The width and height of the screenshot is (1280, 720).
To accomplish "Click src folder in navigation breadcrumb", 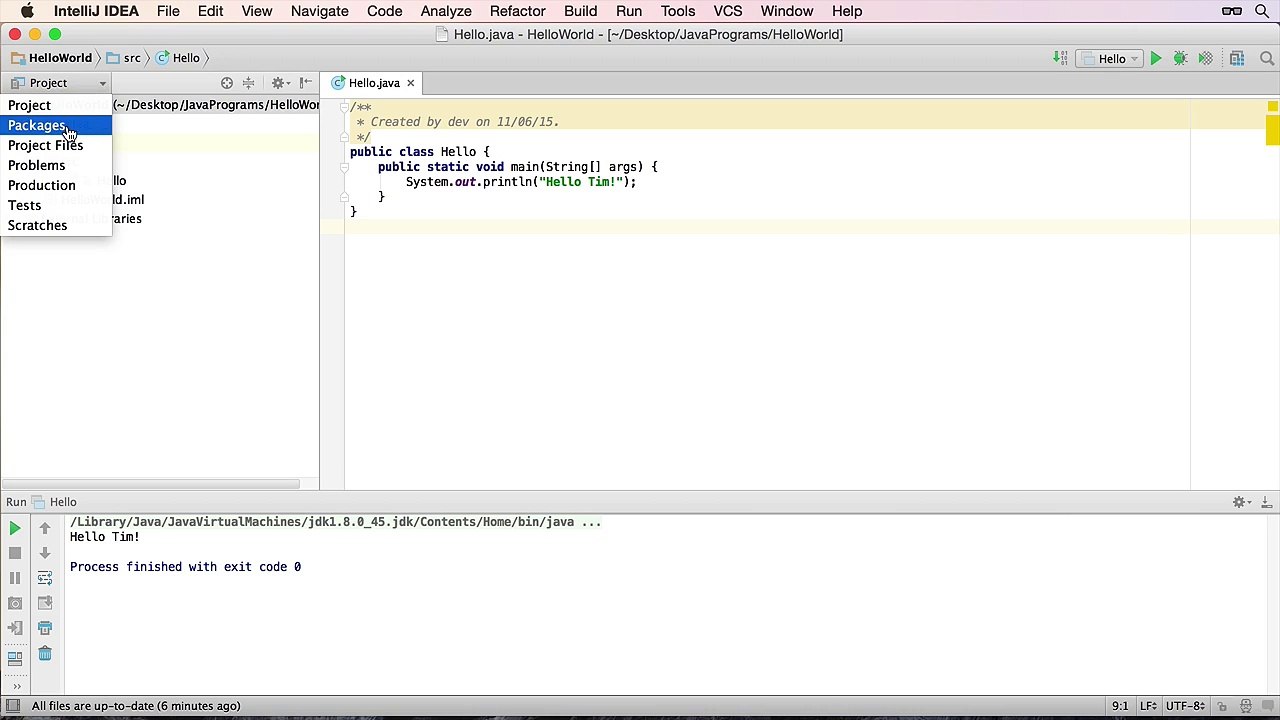I will click(124, 58).
